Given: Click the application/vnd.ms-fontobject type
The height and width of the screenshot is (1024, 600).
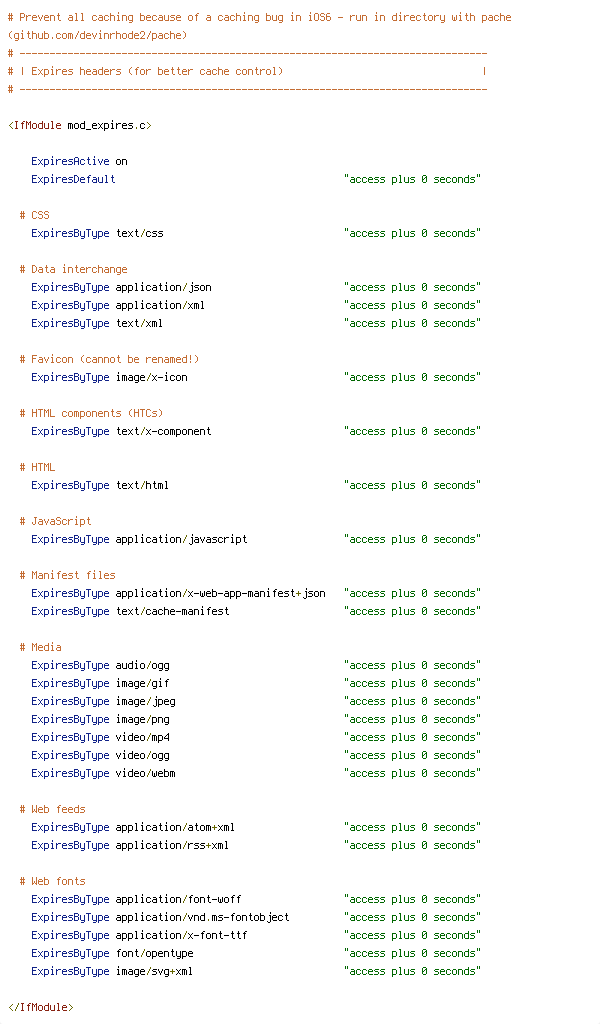Looking at the screenshot, I should click(x=202, y=918).
